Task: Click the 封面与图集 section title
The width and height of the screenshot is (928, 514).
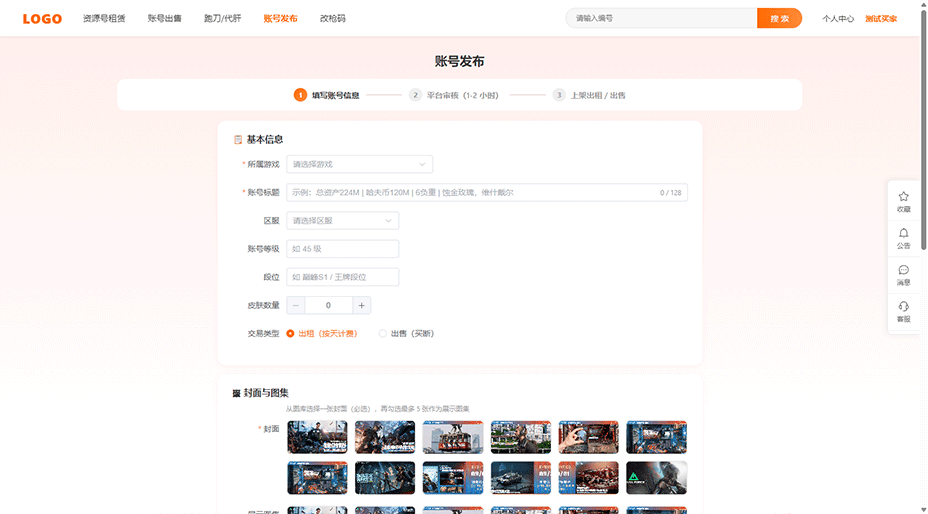Action: coord(266,393)
